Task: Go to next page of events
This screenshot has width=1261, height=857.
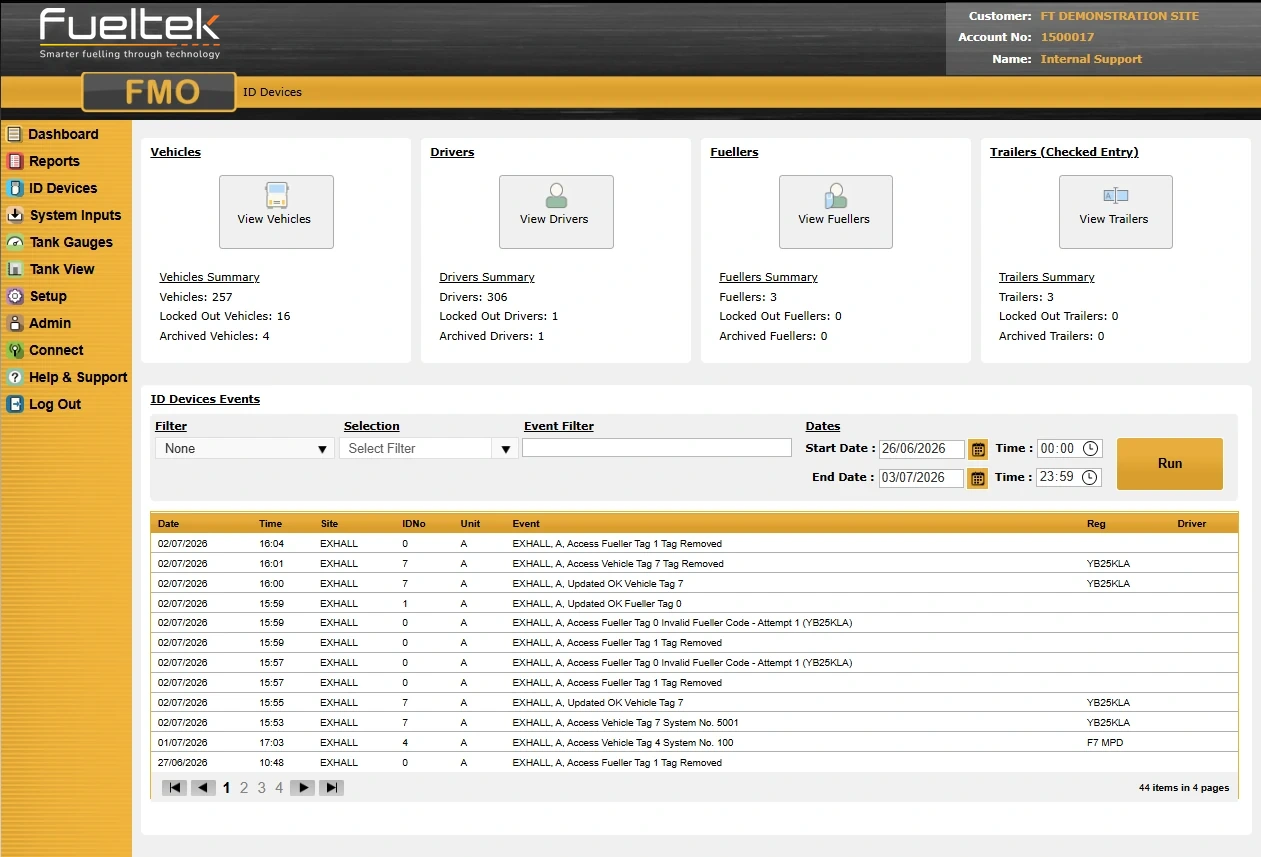Action: [x=302, y=788]
